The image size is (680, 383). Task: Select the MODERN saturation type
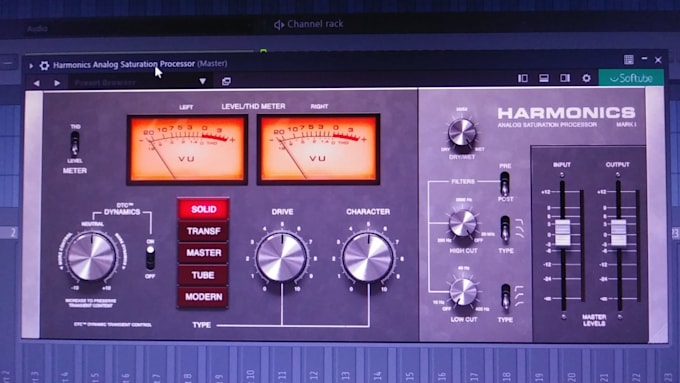pyautogui.click(x=203, y=297)
